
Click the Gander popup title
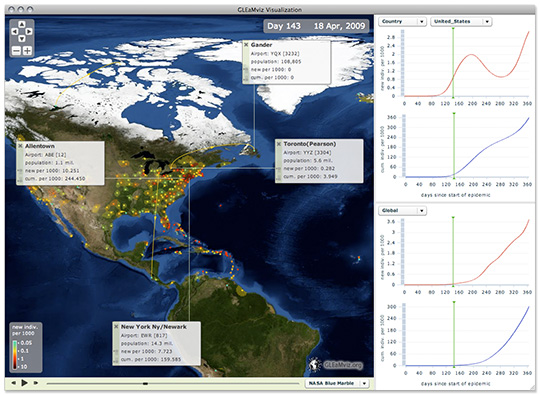click(x=261, y=45)
